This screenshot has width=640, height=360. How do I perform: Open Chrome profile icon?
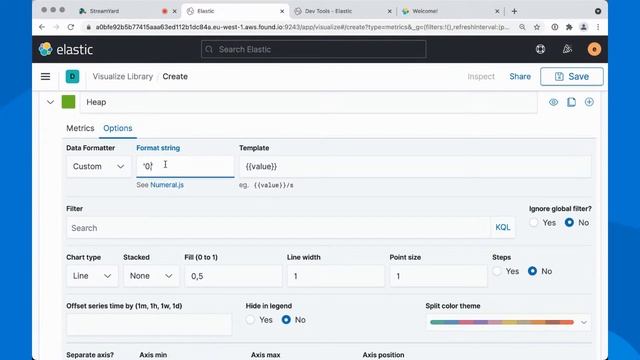click(x=584, y=27)
